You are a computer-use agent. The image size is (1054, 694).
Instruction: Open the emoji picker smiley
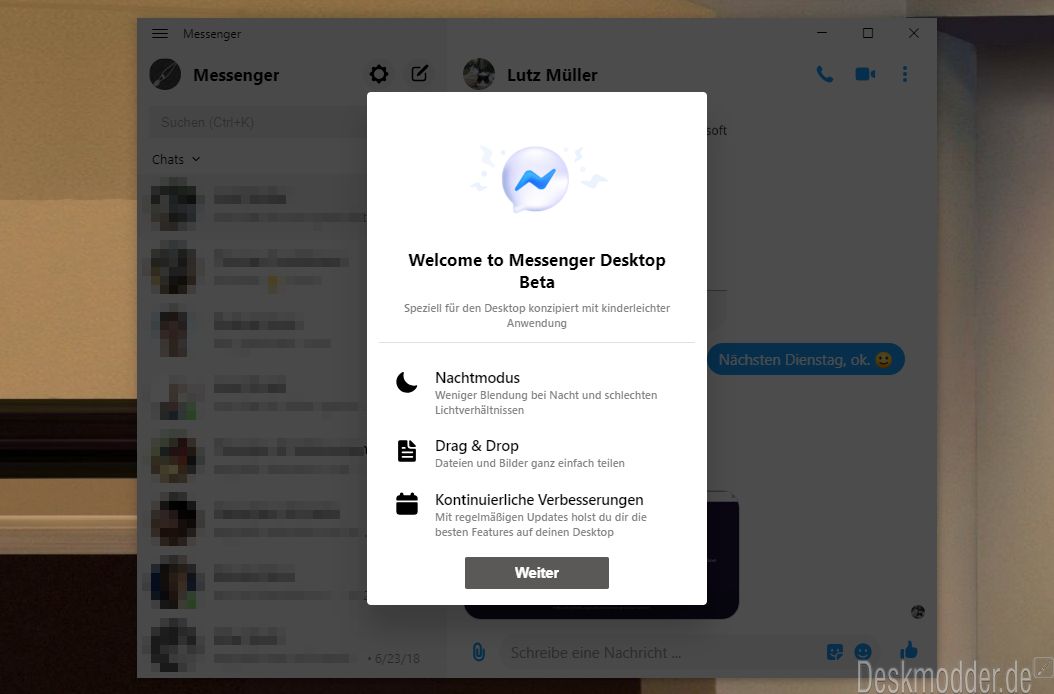(862, 652)
